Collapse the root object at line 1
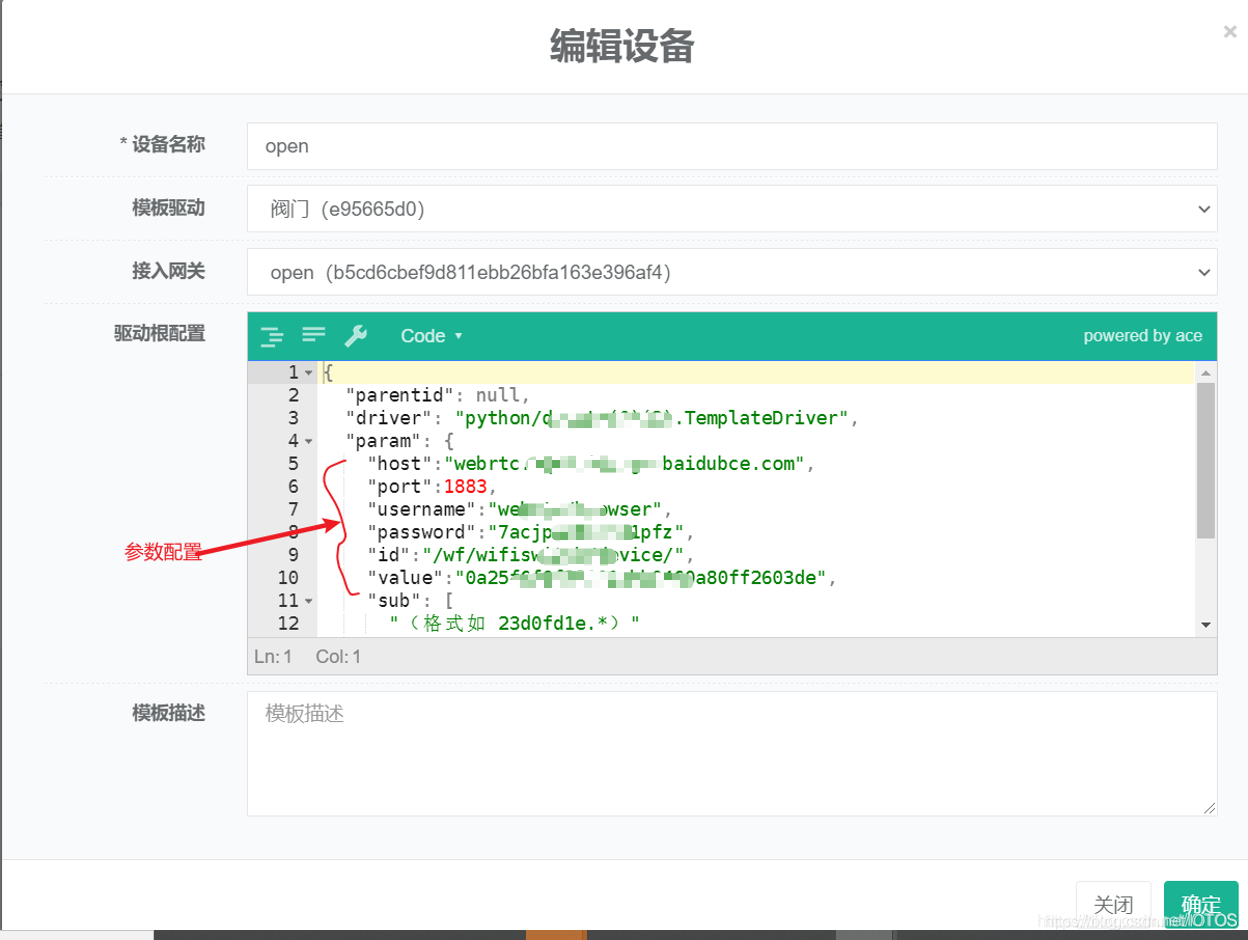 point(309,373)
